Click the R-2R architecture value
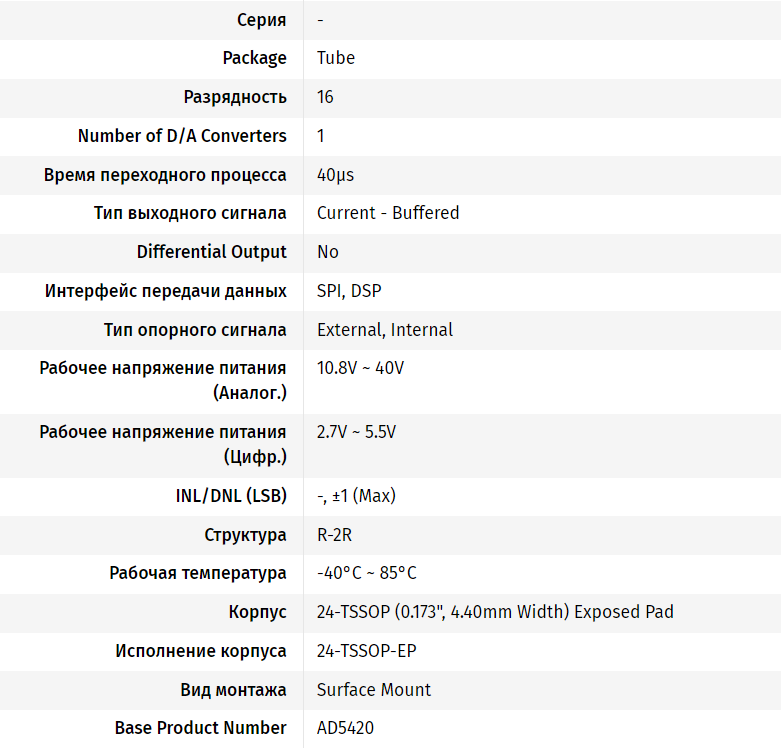Viewport: 781px width, 748px height. pyautogui.click(x=334, y=535)
